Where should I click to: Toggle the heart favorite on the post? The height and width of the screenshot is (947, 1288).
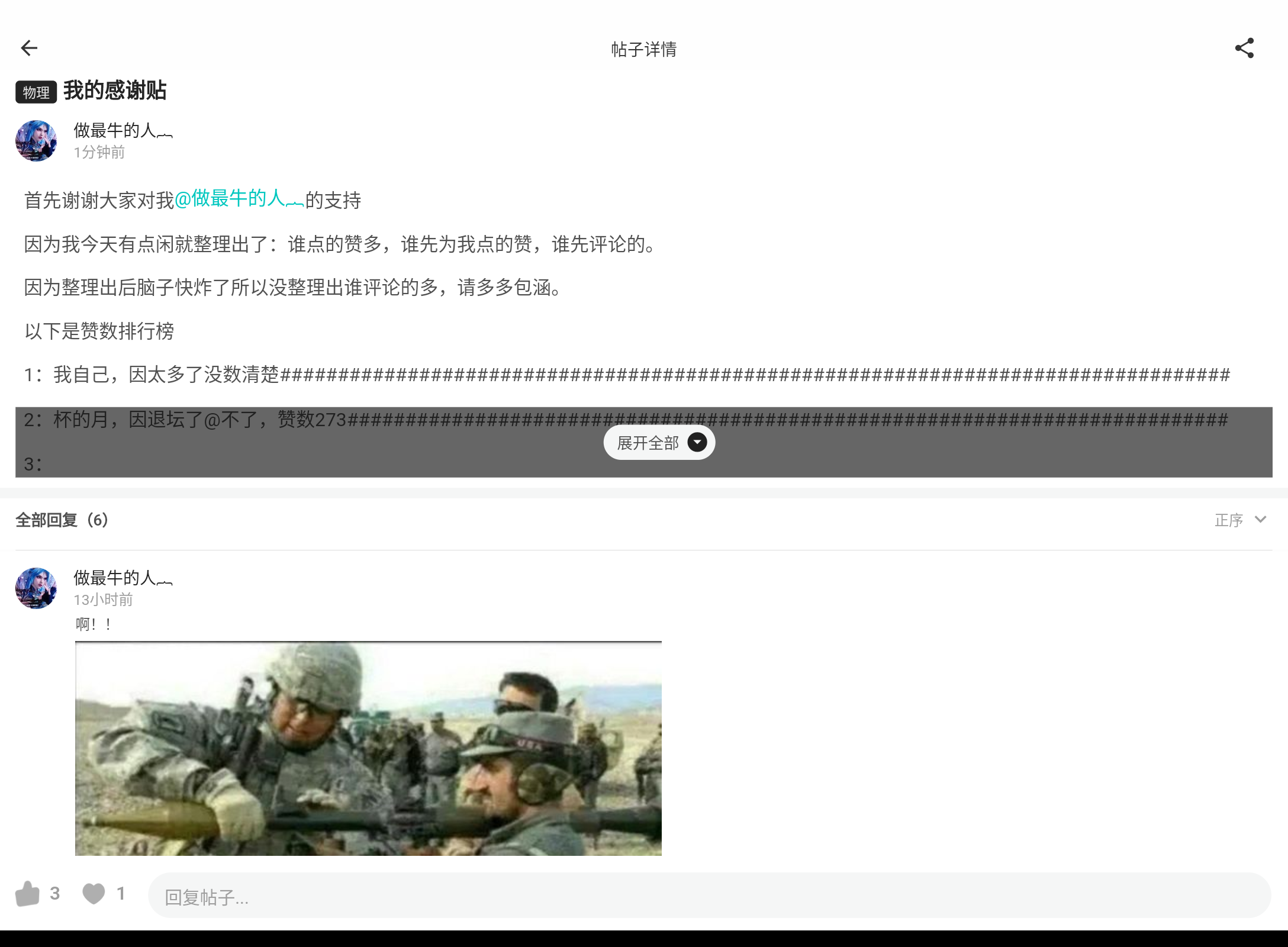click(94, 894)
